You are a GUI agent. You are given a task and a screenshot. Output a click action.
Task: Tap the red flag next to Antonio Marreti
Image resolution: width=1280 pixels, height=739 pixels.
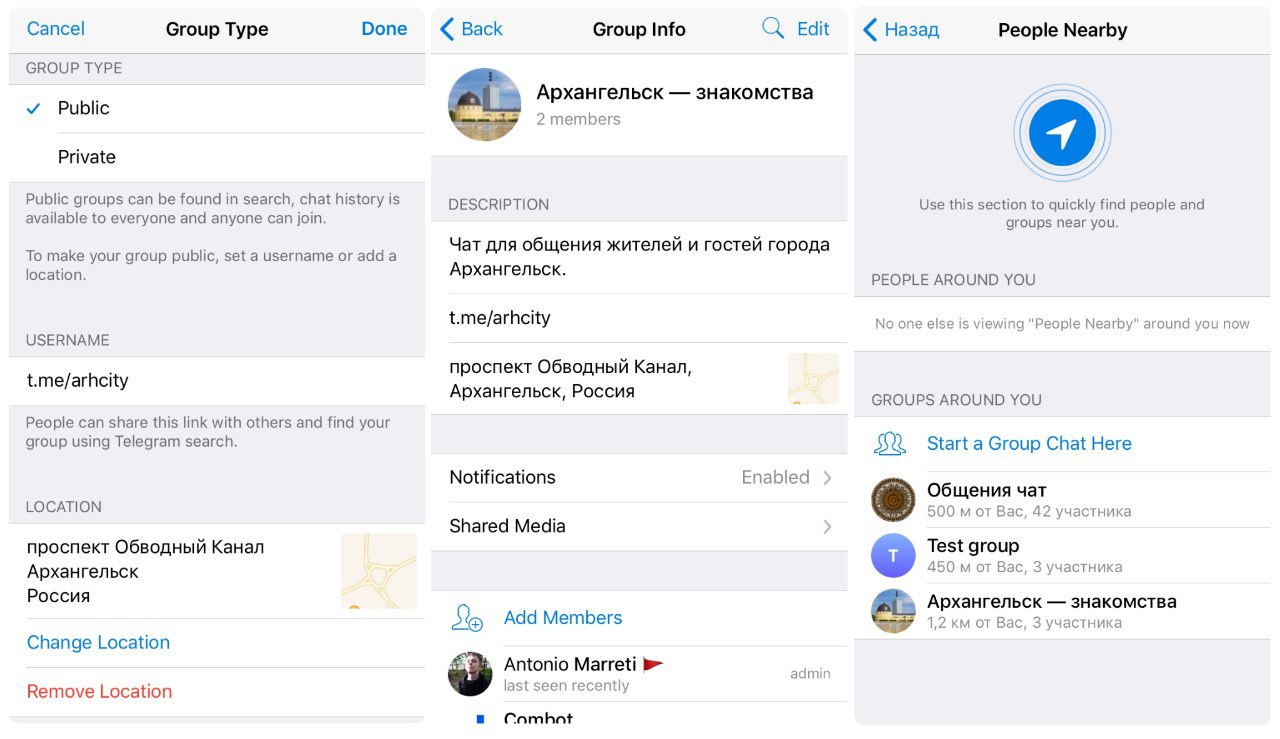[x=653, y=665]
